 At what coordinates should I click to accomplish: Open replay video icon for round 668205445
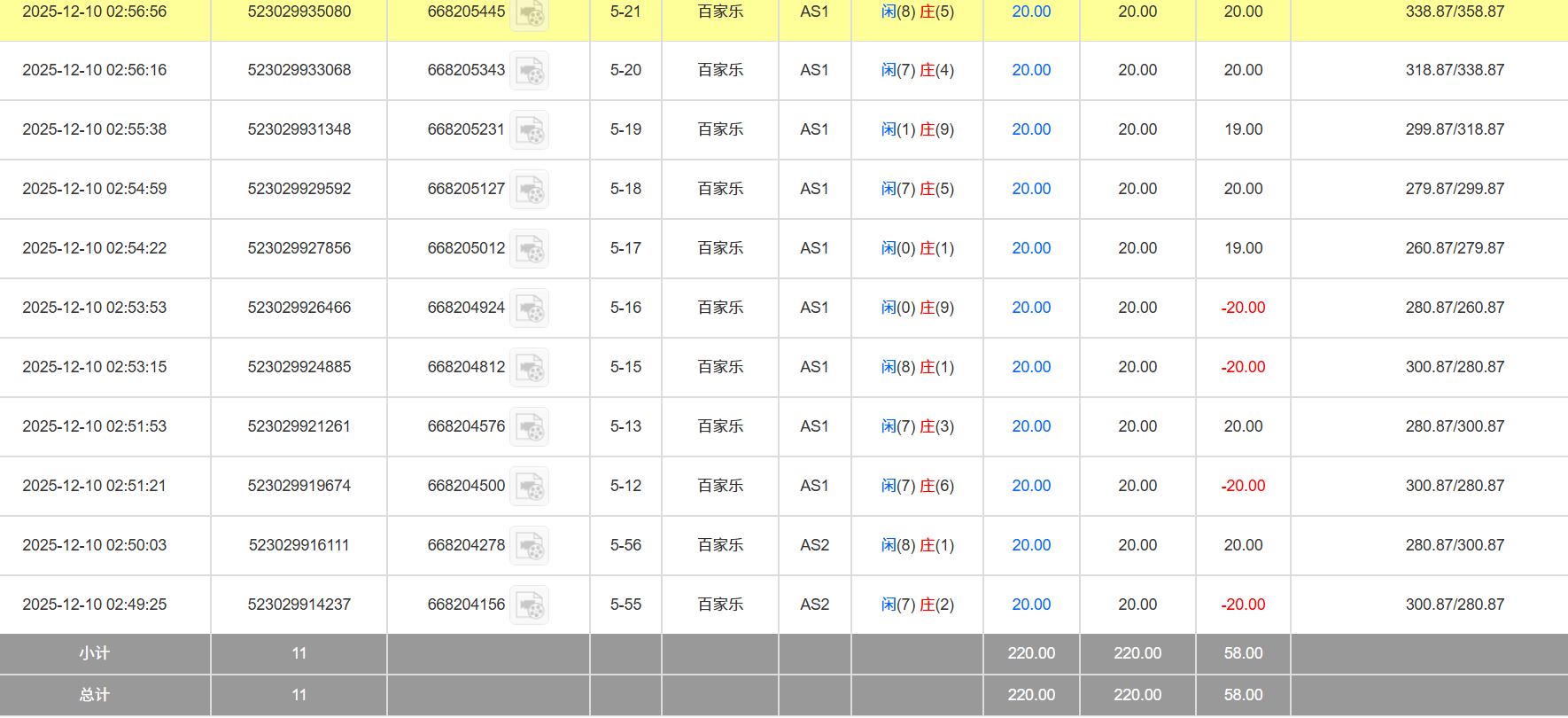click(x=530, y=13)
